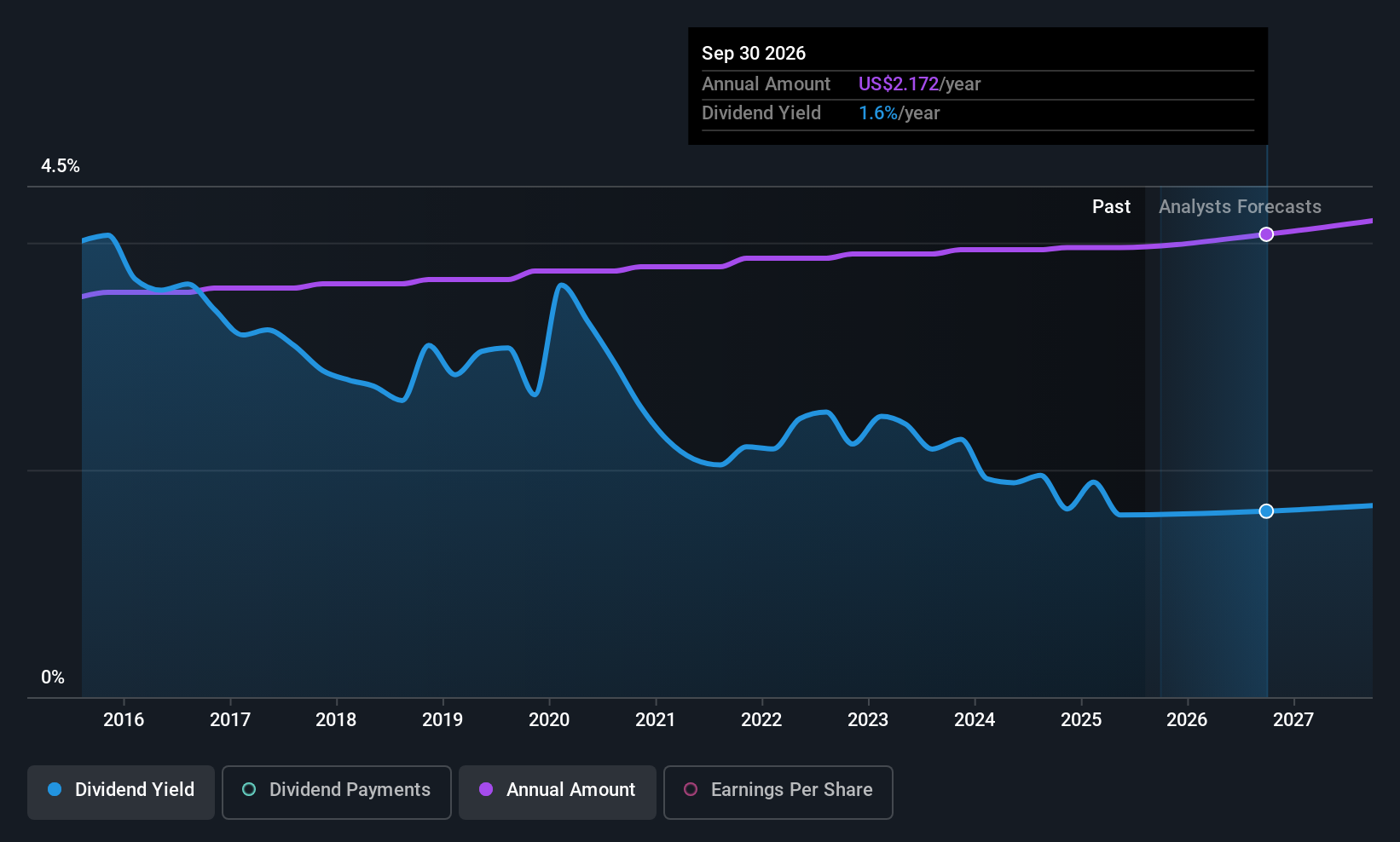
Task: Select the blue yield marker at Sep 2026
Action: [1266, 511]
